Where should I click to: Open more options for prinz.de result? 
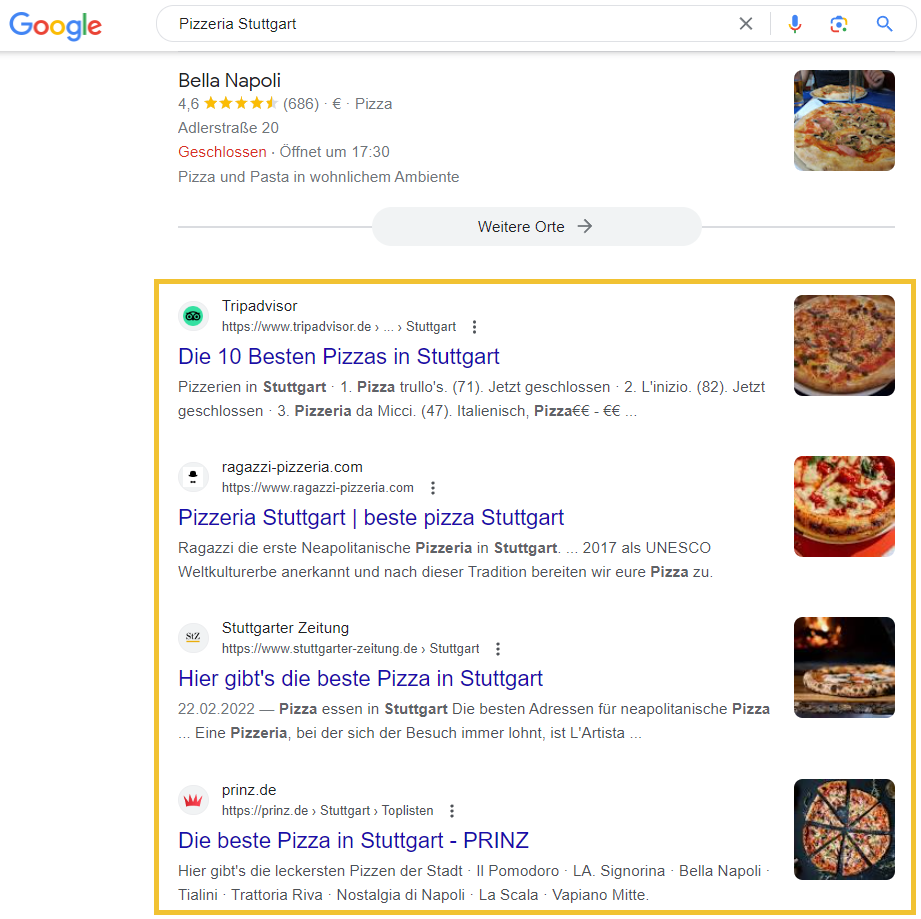[452, 811]
